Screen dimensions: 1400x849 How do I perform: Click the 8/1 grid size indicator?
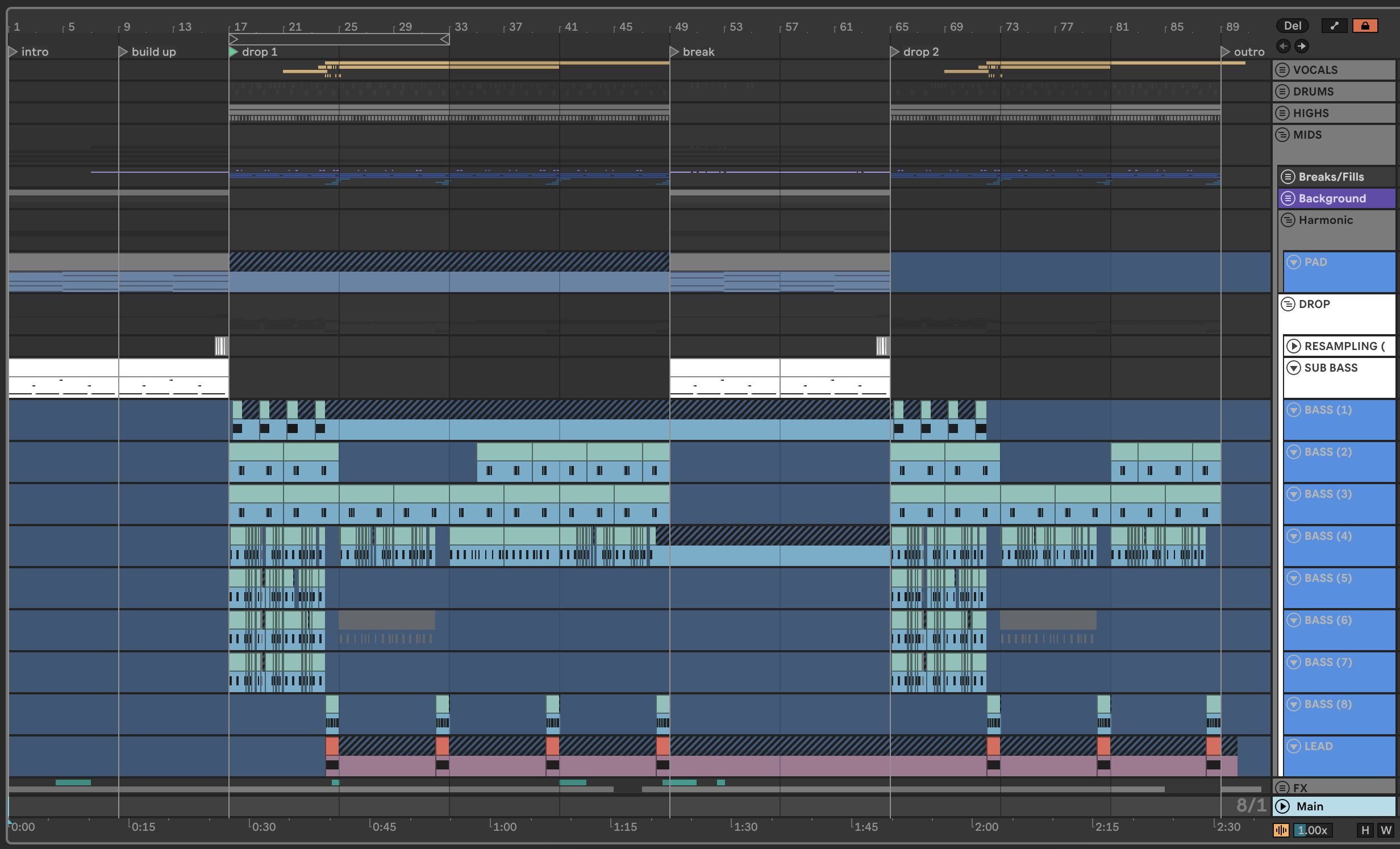1251,805
